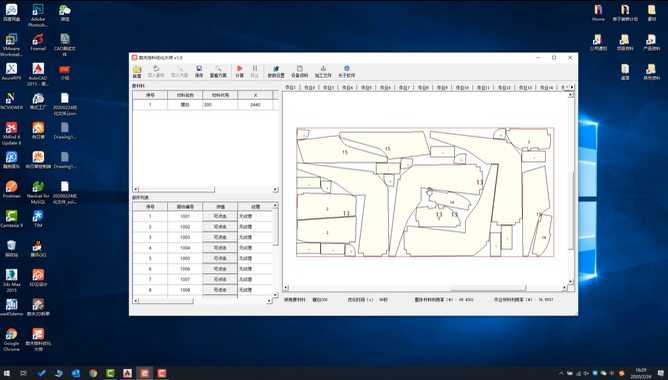Image resolution: width=668 pixels, height=380 pixels.
Task: Click the Stop pause-bars toolbar icon
Action: 255,71
